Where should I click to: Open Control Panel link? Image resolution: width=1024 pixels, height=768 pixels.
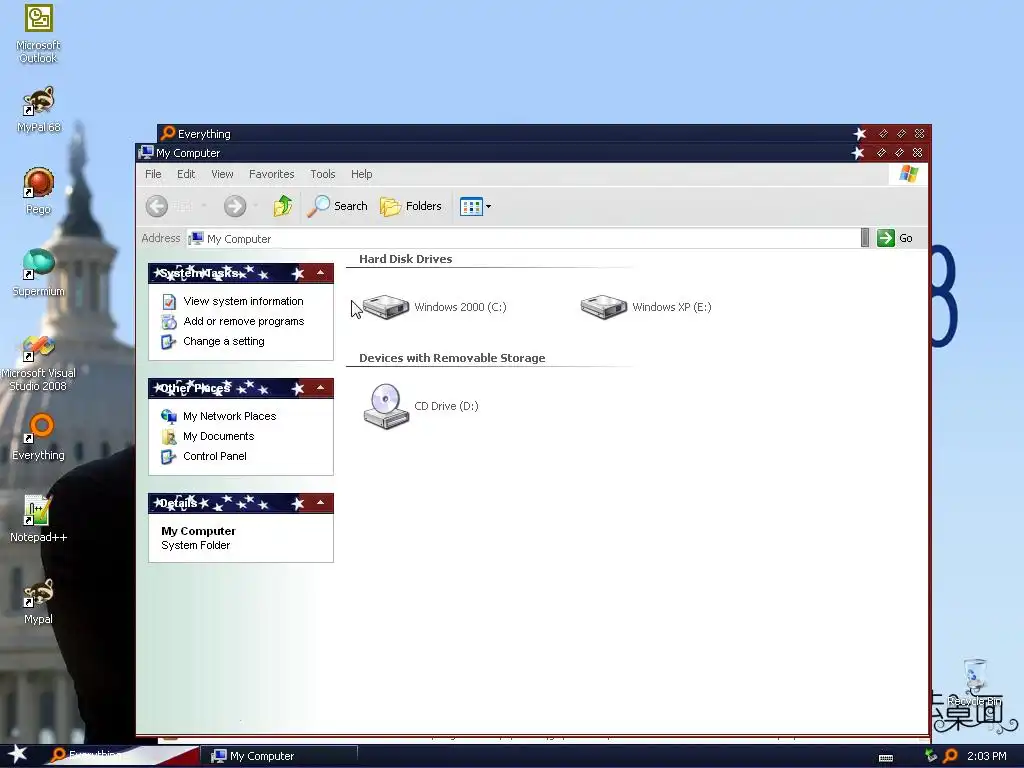click(214, 456)
